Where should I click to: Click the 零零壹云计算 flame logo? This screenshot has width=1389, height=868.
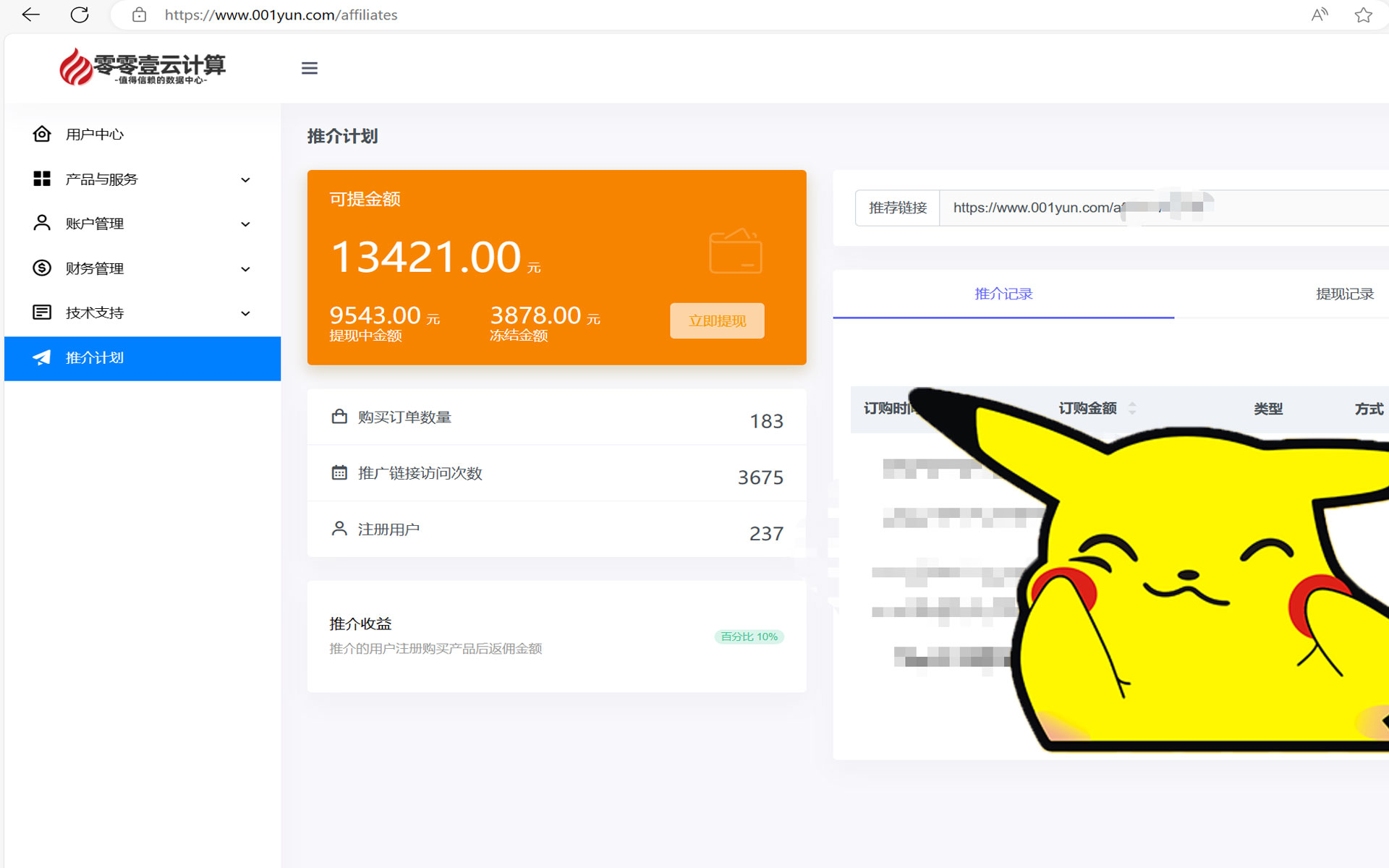(143, 67)
